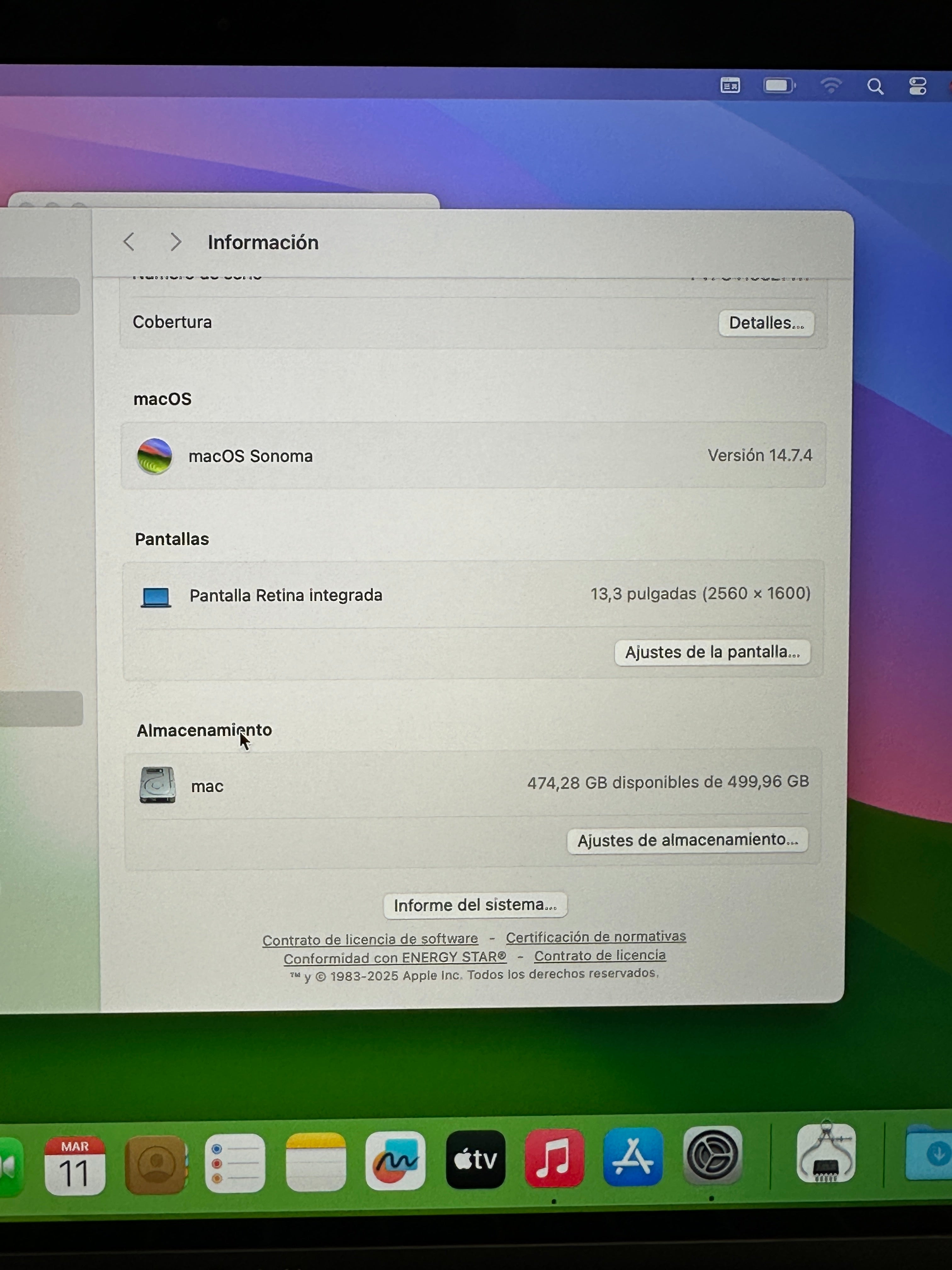Click the Wi-Fi status icon

pyautogui.click(x=831, y=86)
